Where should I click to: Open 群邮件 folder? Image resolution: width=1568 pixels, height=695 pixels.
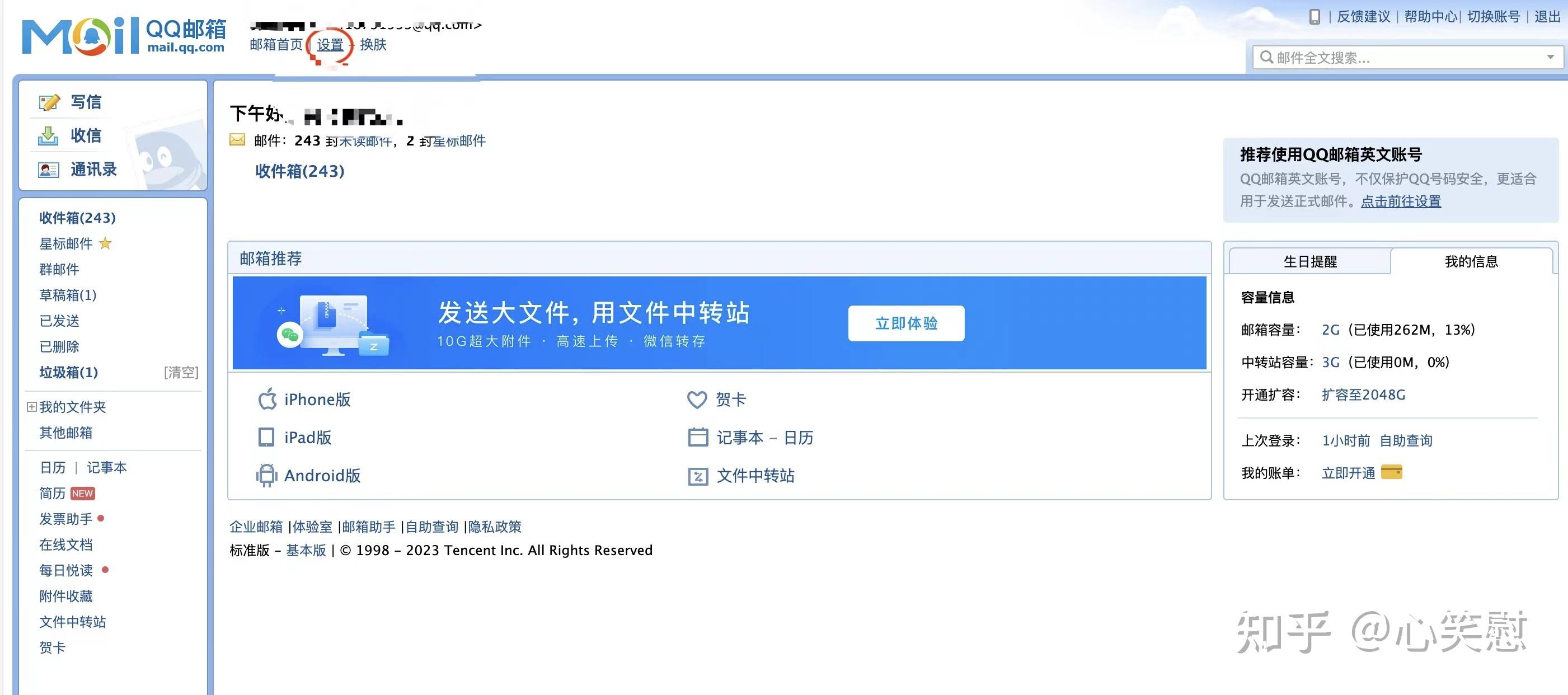pyautogui.click(x=59, y=269)
